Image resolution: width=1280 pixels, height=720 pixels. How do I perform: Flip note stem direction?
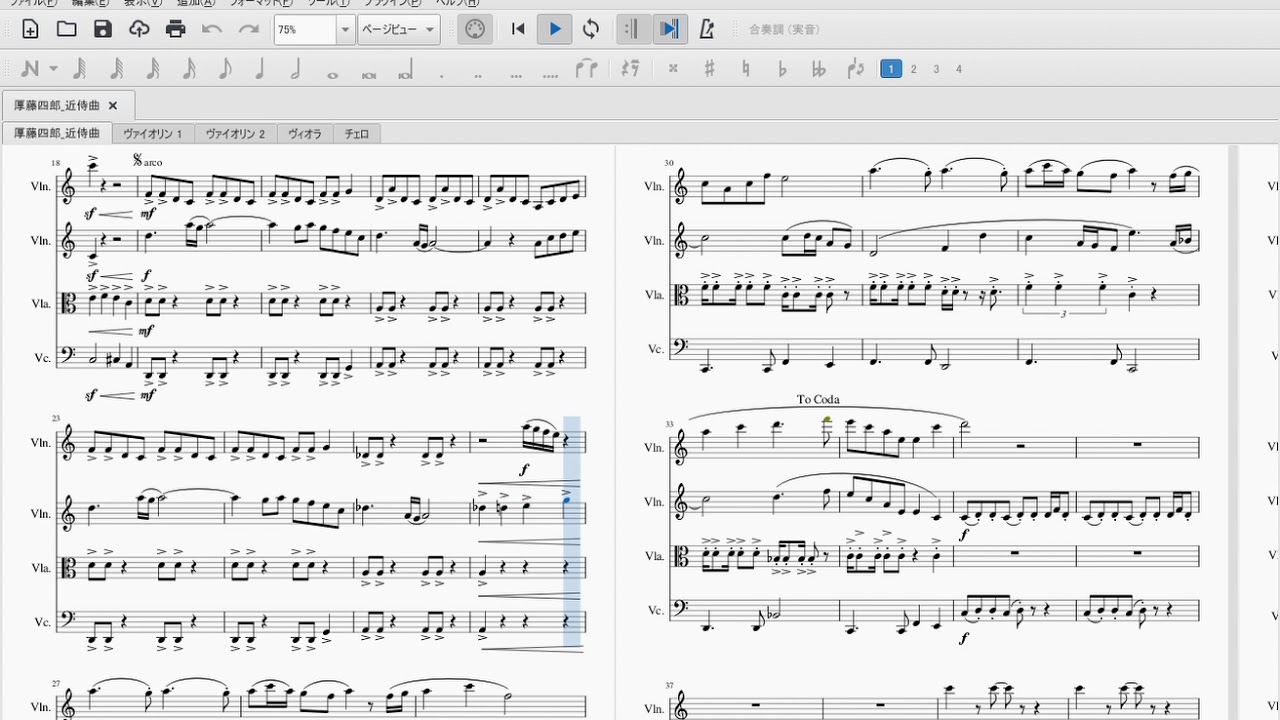point(855,69)
